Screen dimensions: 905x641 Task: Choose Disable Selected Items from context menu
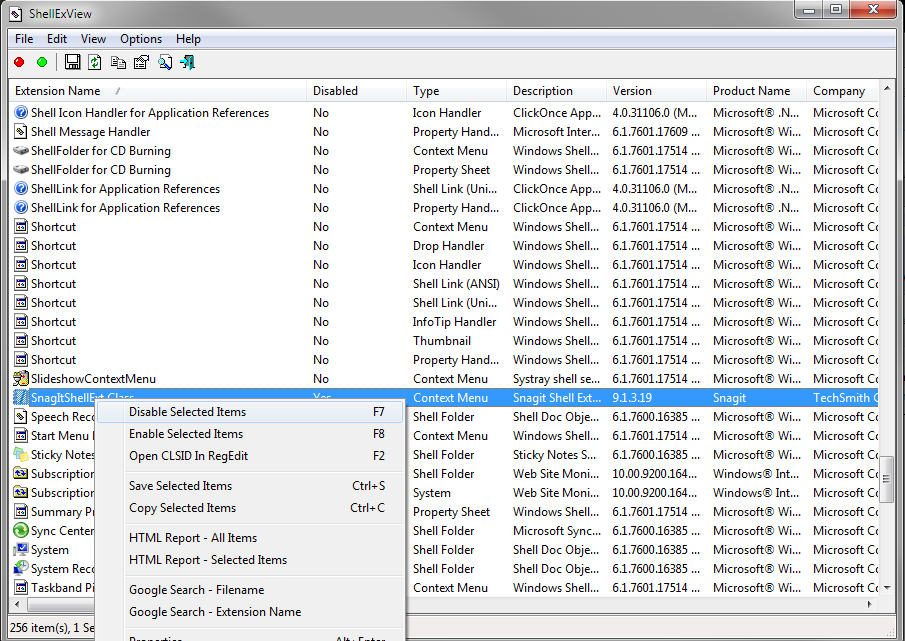(187, 412)
